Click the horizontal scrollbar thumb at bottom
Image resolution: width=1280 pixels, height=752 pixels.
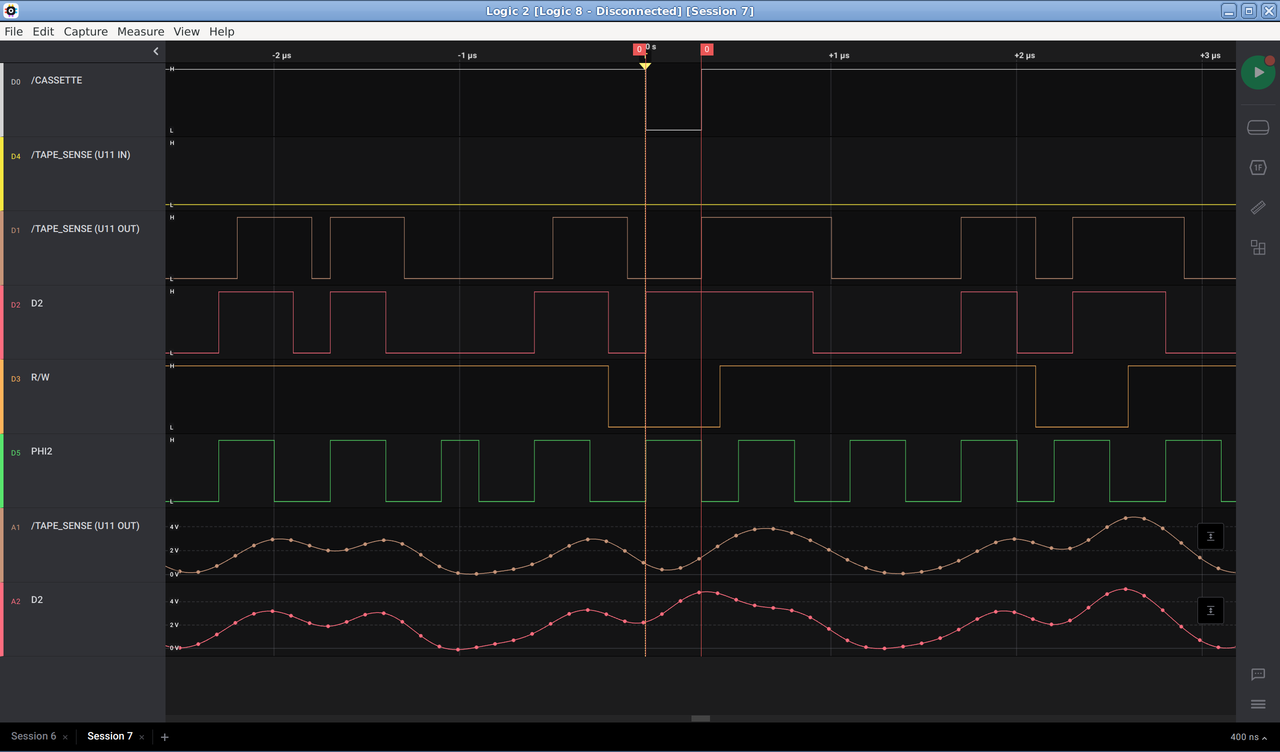point(700,718)
